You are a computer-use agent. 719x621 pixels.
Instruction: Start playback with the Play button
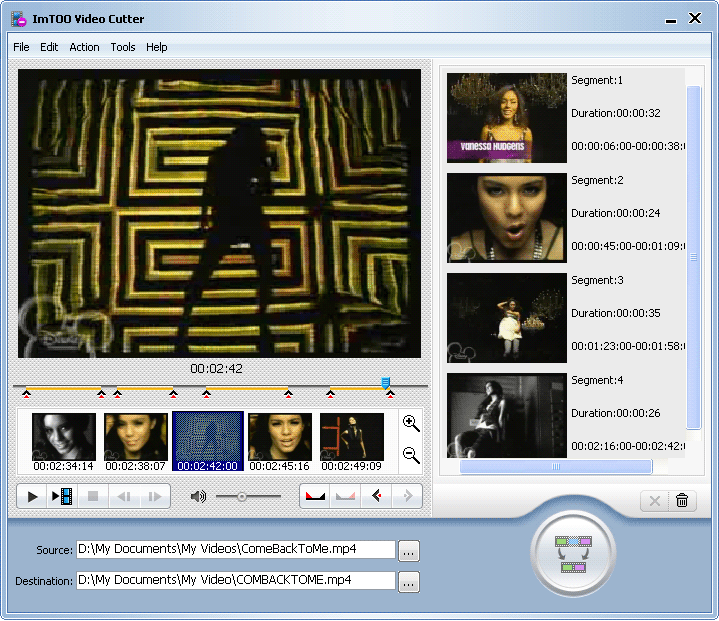coord(32,496)
